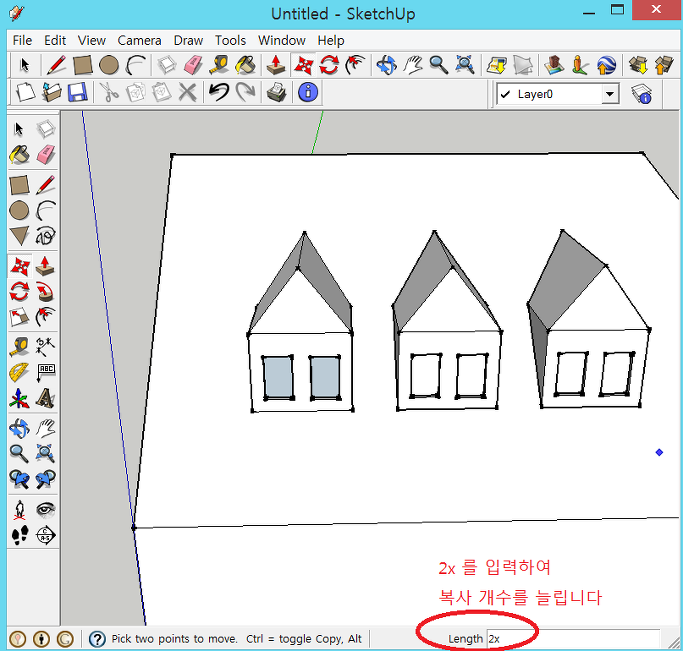
Task: Select the Follow Me tool in left toolbar
Action: pyautogui.click(x=45, y=292)
